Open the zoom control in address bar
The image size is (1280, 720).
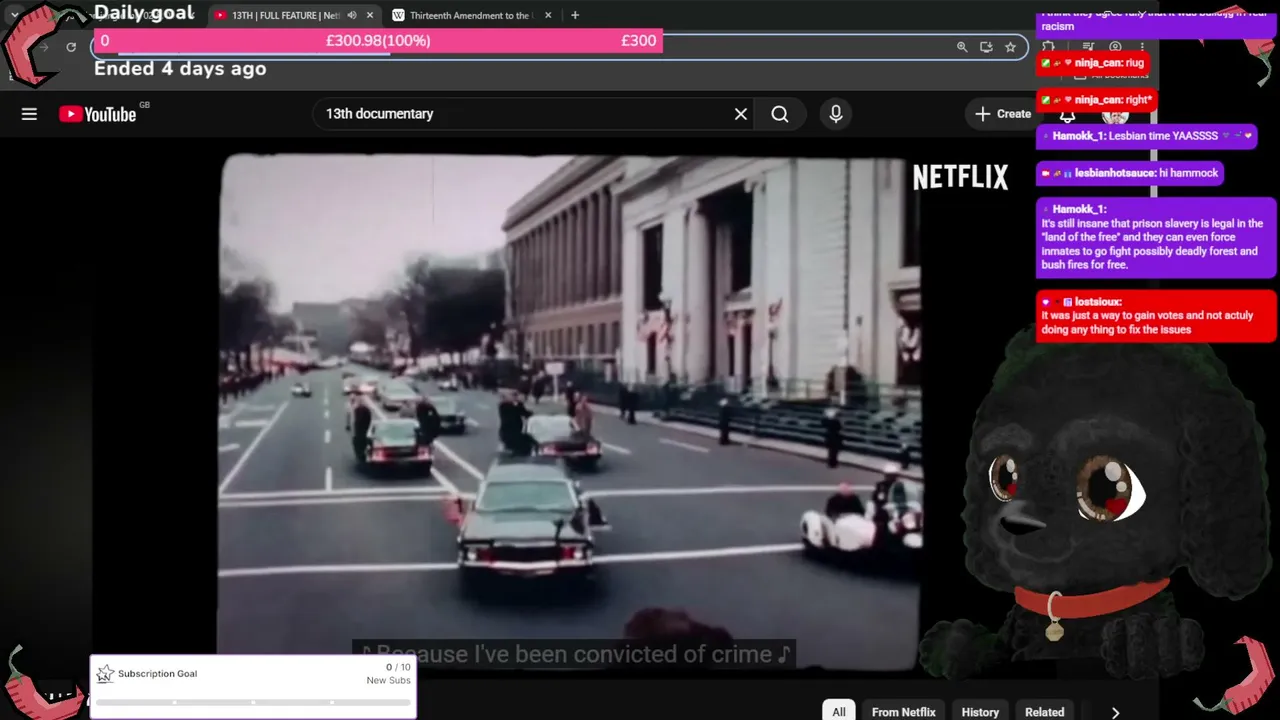point(962,47)
